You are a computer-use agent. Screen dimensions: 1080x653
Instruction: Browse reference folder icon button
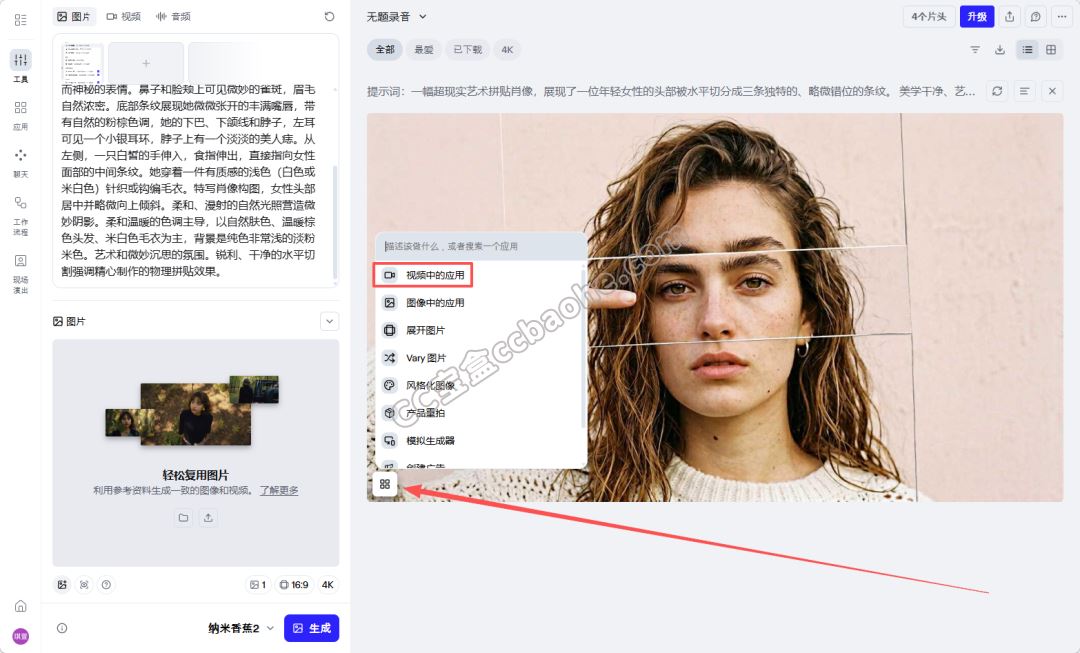pos(183,517)
